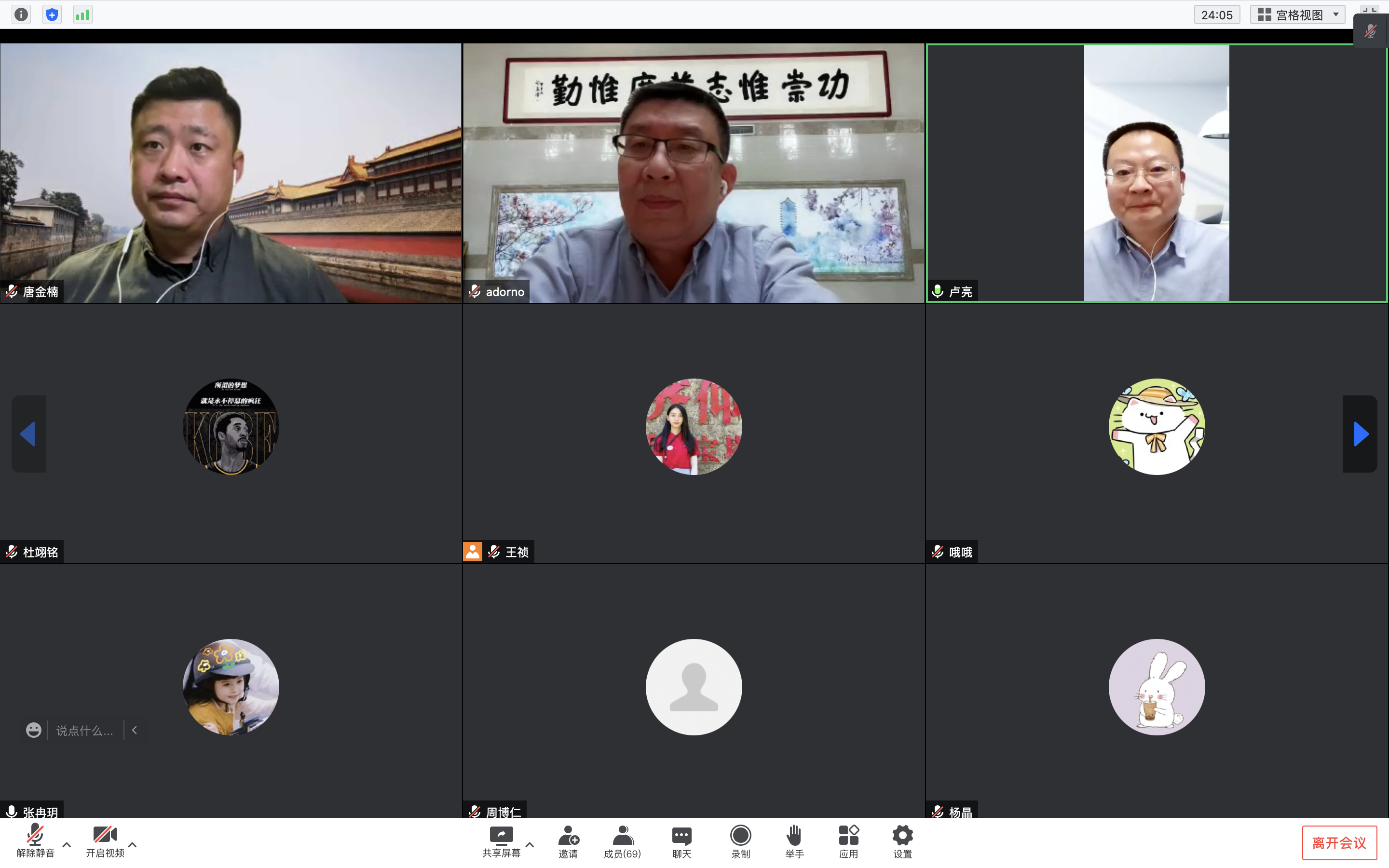Image resolution: width=1389 pixels, height=868 pixels.
Task: Open the invite (邀请) option
Action: pyautogui.click(x=568, y=841)
